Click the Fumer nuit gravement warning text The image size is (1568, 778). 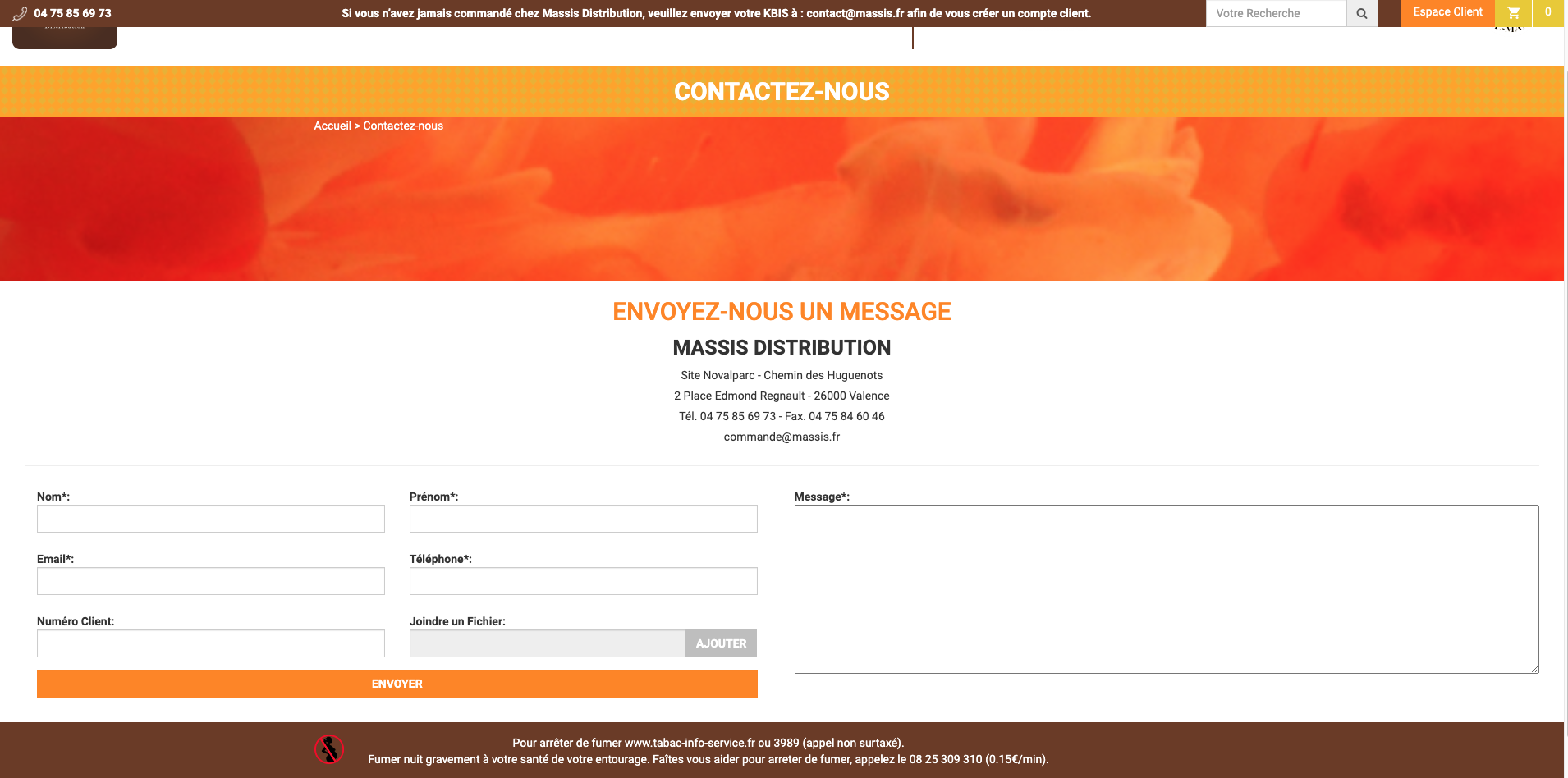(x=708, y=759)
